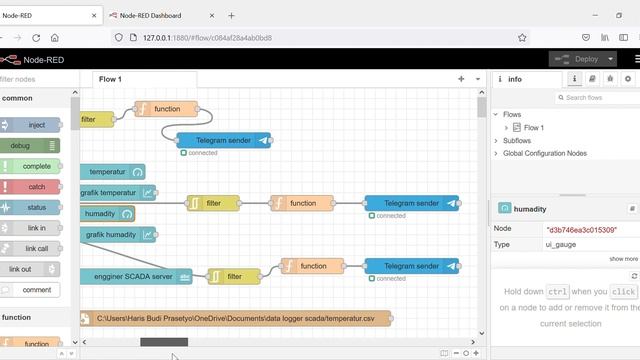Select the link out node in palette

(x=30, y=269)
